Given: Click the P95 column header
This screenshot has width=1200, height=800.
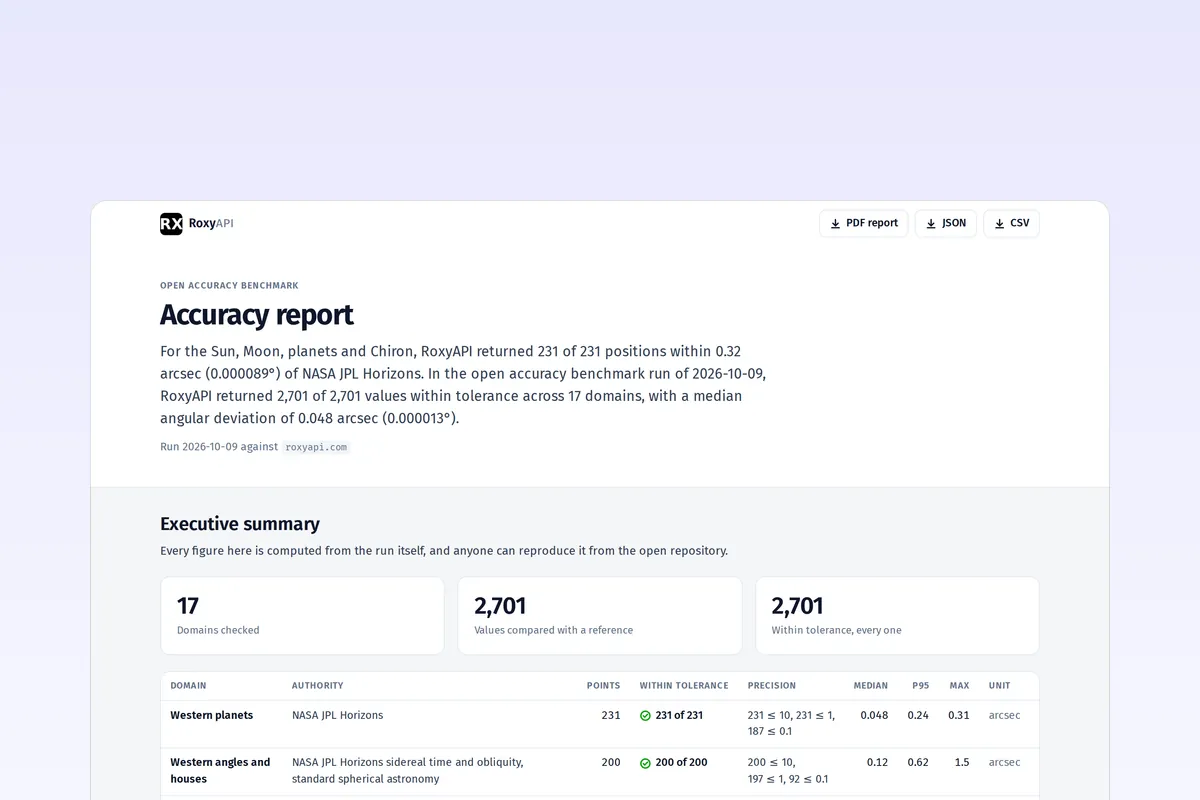Looking at the screenshot, I should pyautogui.click(x=920, y=686).
